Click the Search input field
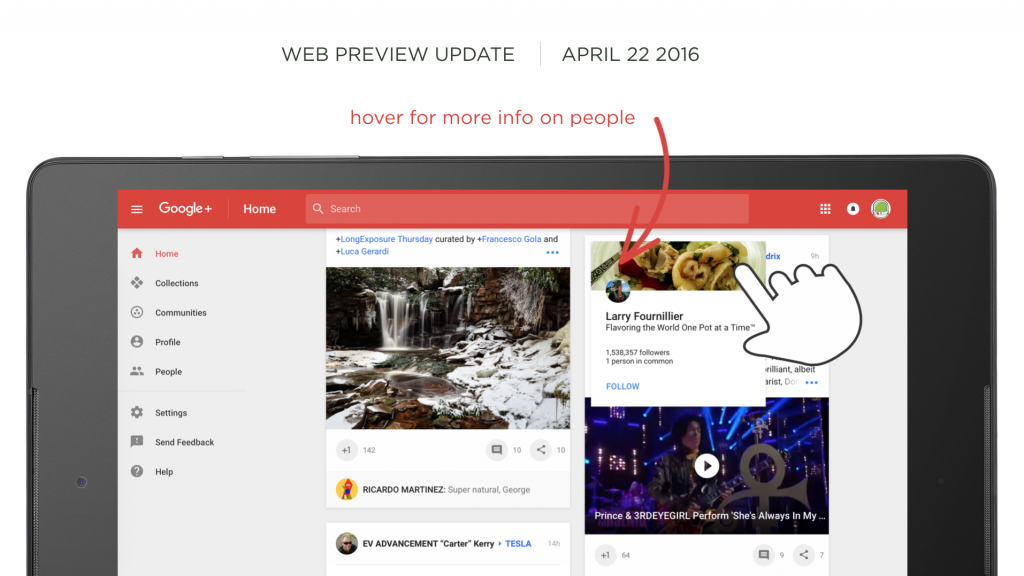The height and width of the screenshot is (576, 1024). coord(527,209)
